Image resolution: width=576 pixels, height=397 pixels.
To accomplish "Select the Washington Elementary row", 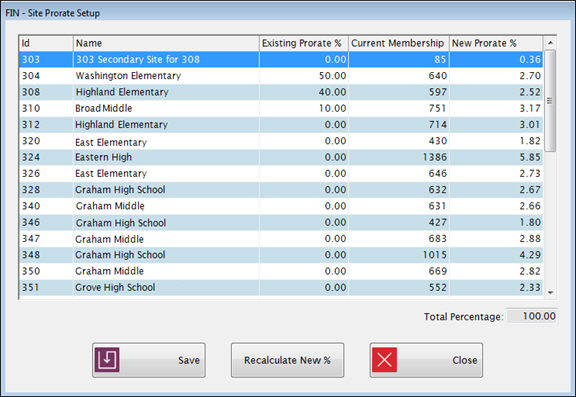I will pyautogui.click(x=281, y=76).
